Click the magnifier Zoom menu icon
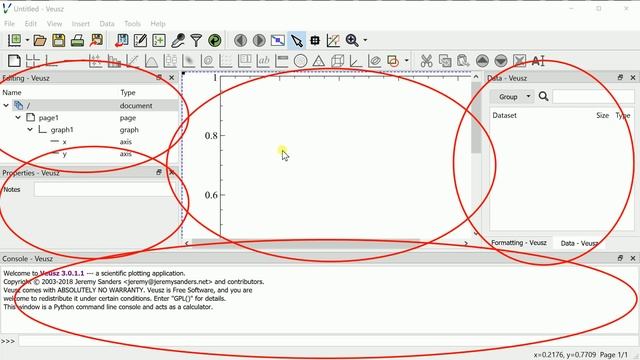 [352, 40]
